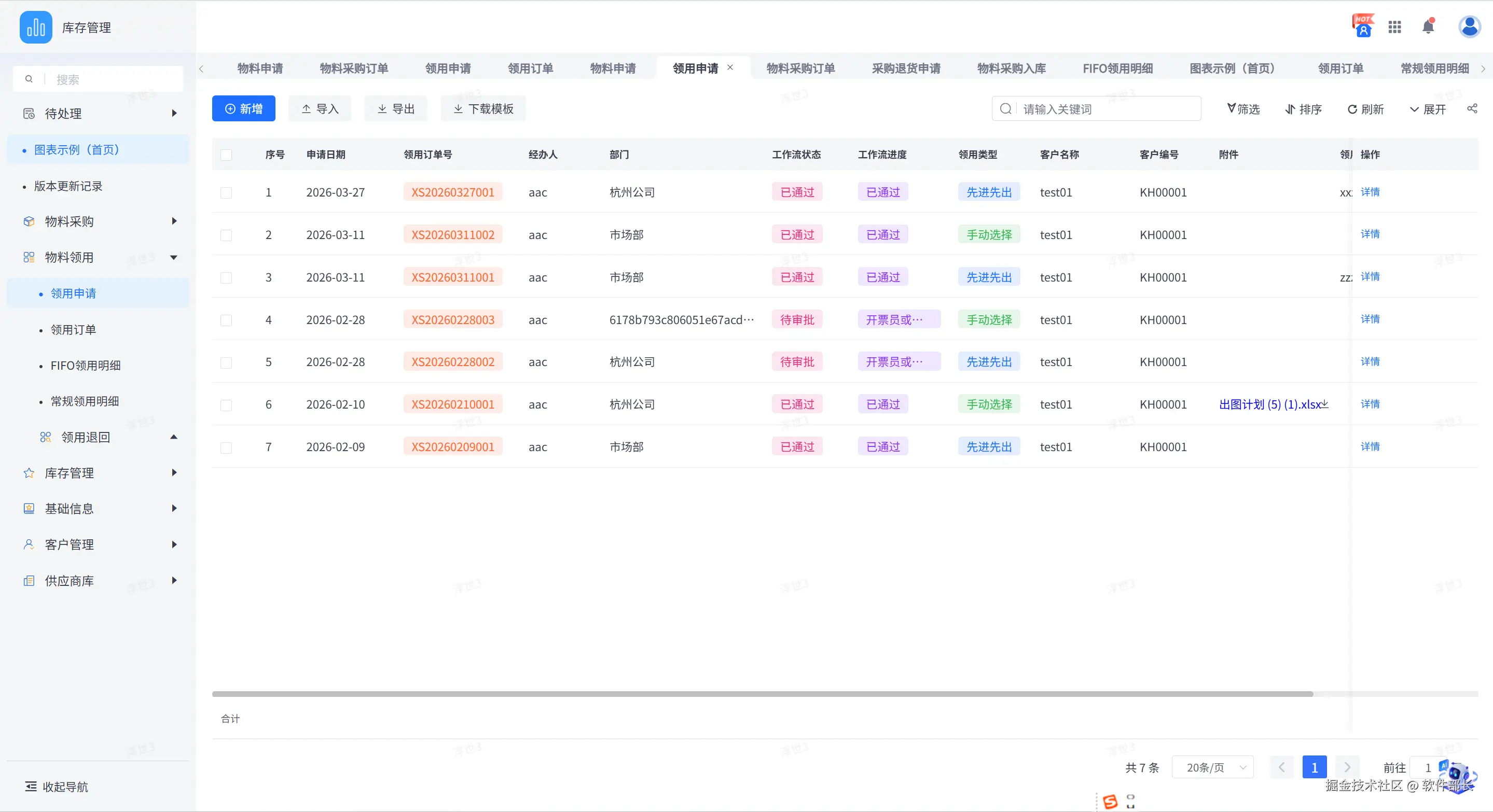
Task: Click the blue 新增 button
Action: pos(243,108)
